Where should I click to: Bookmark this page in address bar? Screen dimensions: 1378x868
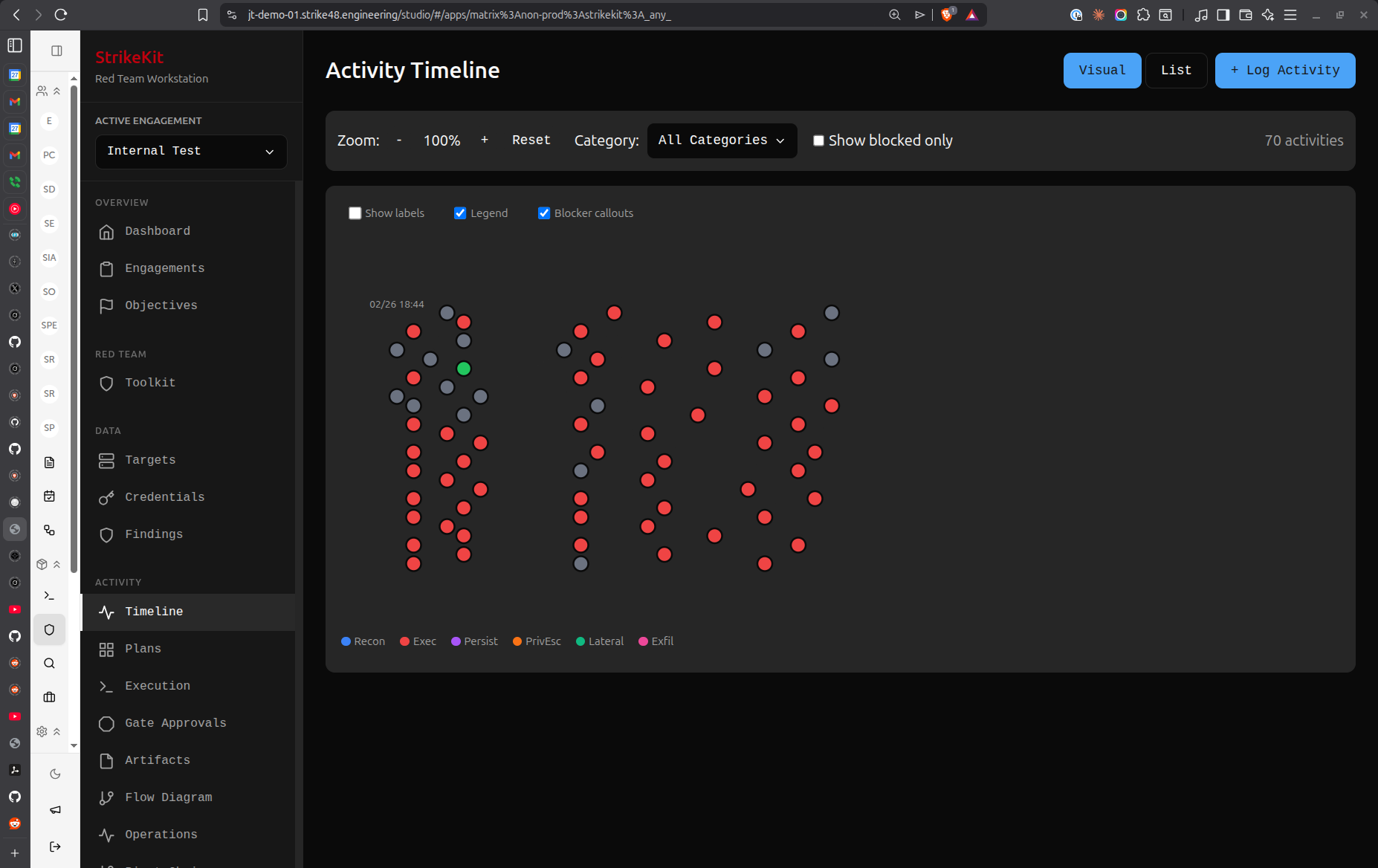203,15
